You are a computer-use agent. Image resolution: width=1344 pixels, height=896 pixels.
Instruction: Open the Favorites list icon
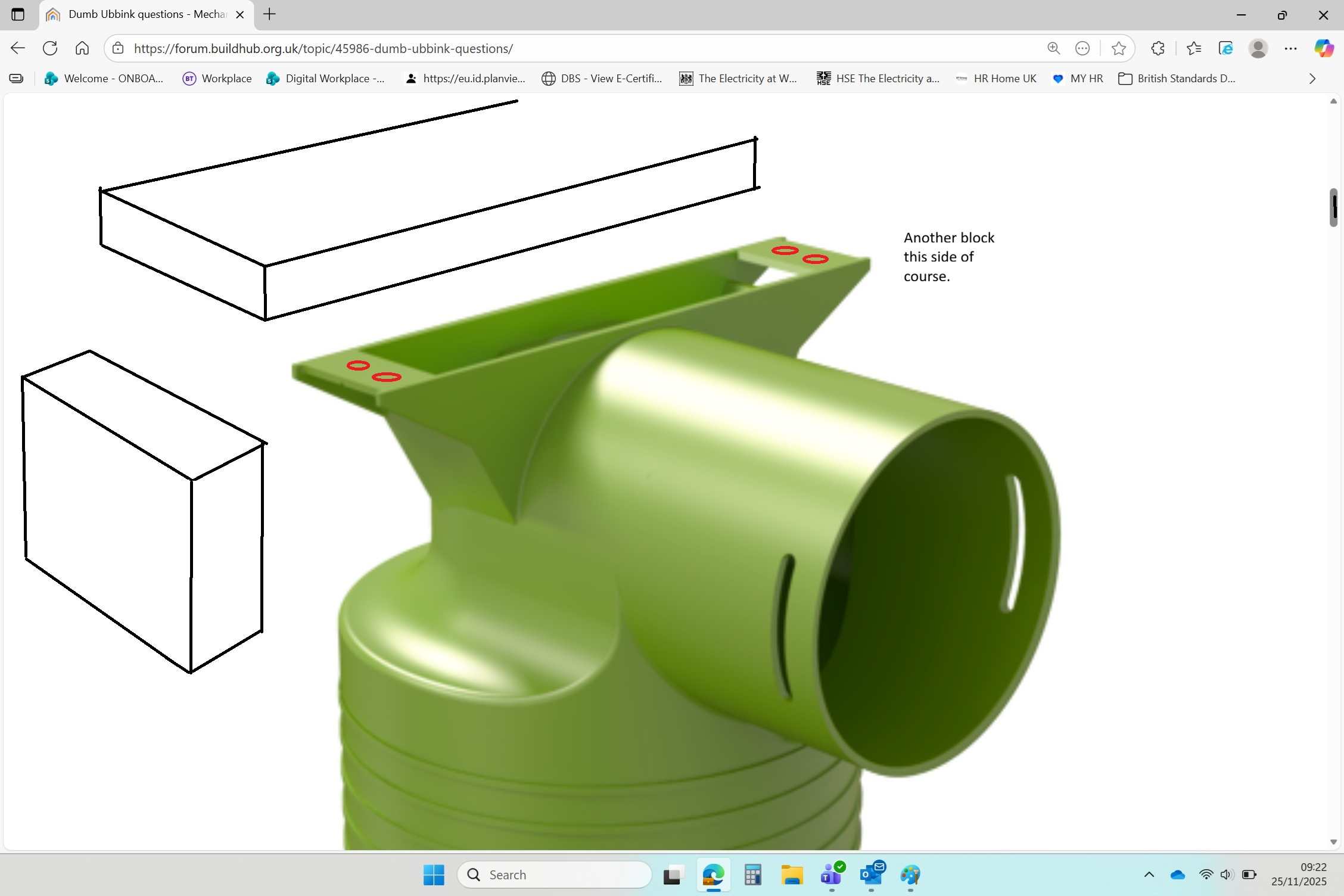point(1193,48)
